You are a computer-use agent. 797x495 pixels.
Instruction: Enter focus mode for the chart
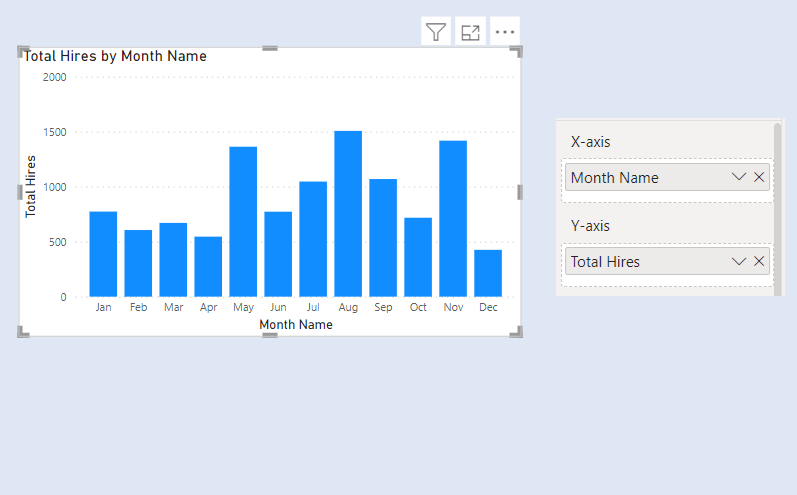[x=470, y=32]
